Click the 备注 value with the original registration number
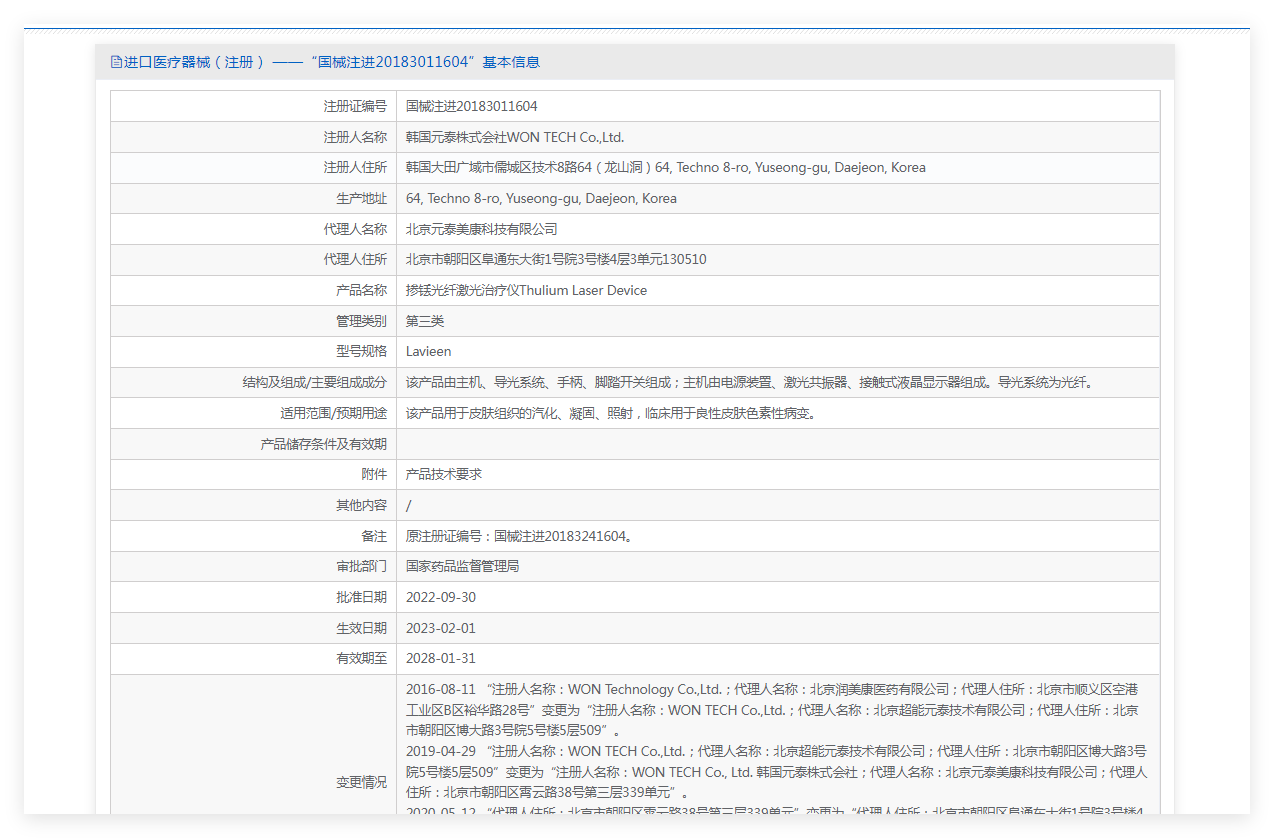Image resolution: width=1274 pixels, height=838 pixels. coord(519,536)
